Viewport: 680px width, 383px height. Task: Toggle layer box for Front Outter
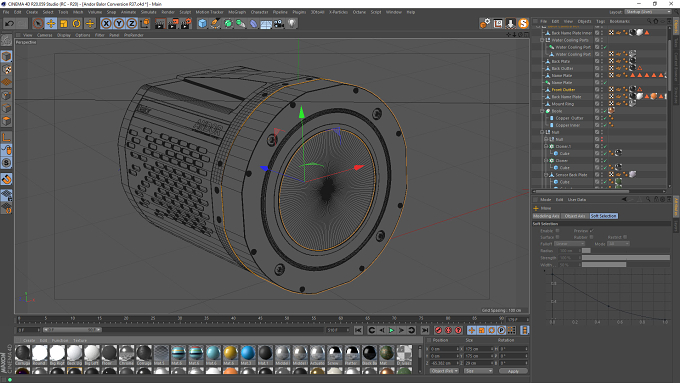coord(597,90)
